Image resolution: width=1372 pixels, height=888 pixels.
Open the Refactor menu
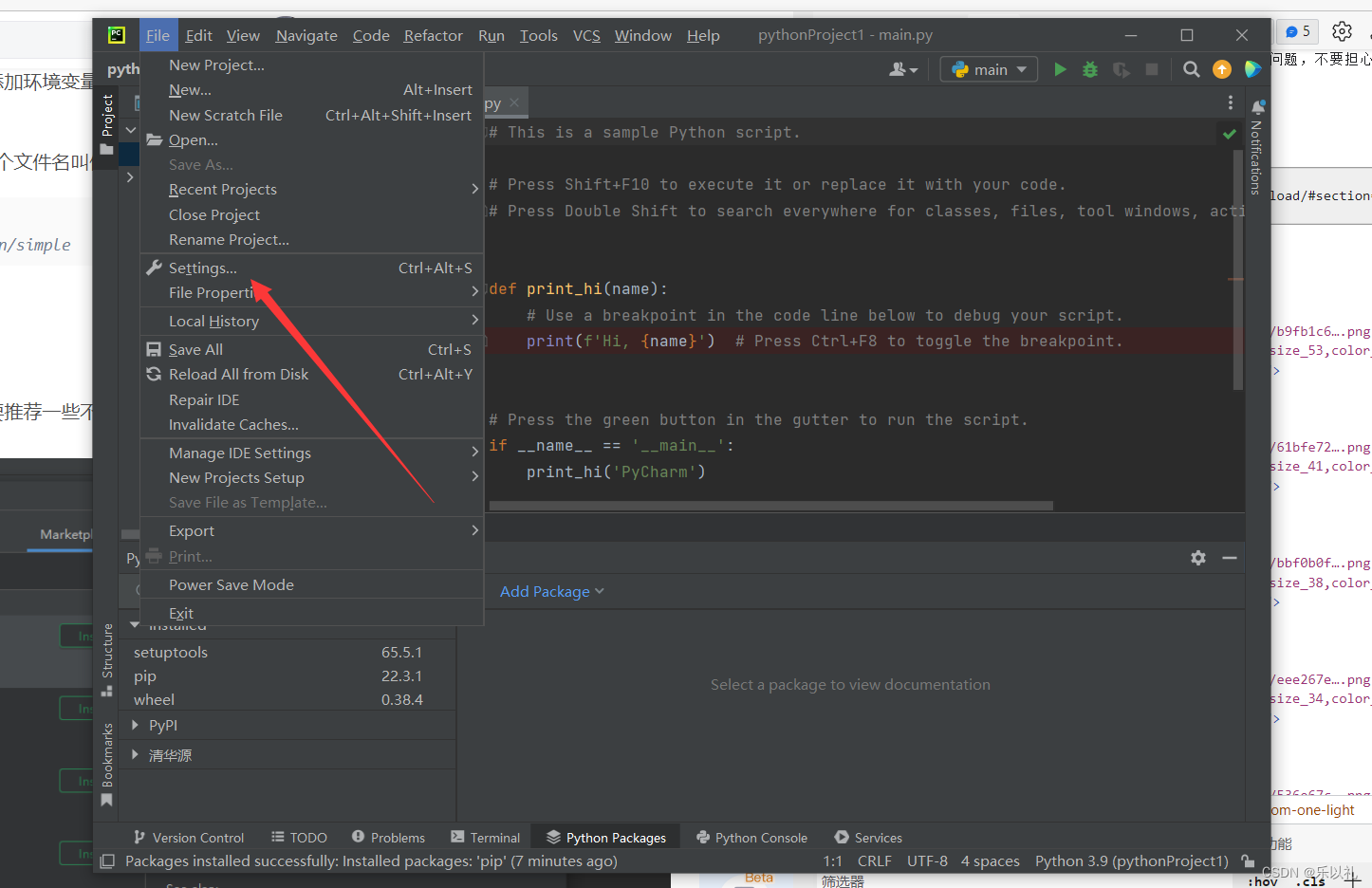tap(433, 35)
